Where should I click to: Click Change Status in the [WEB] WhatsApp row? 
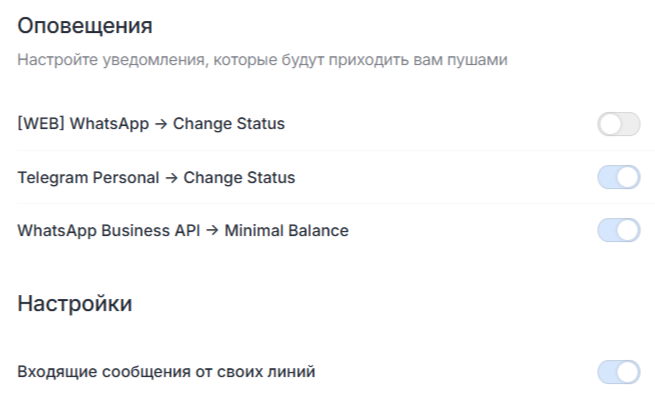(230, 124)
